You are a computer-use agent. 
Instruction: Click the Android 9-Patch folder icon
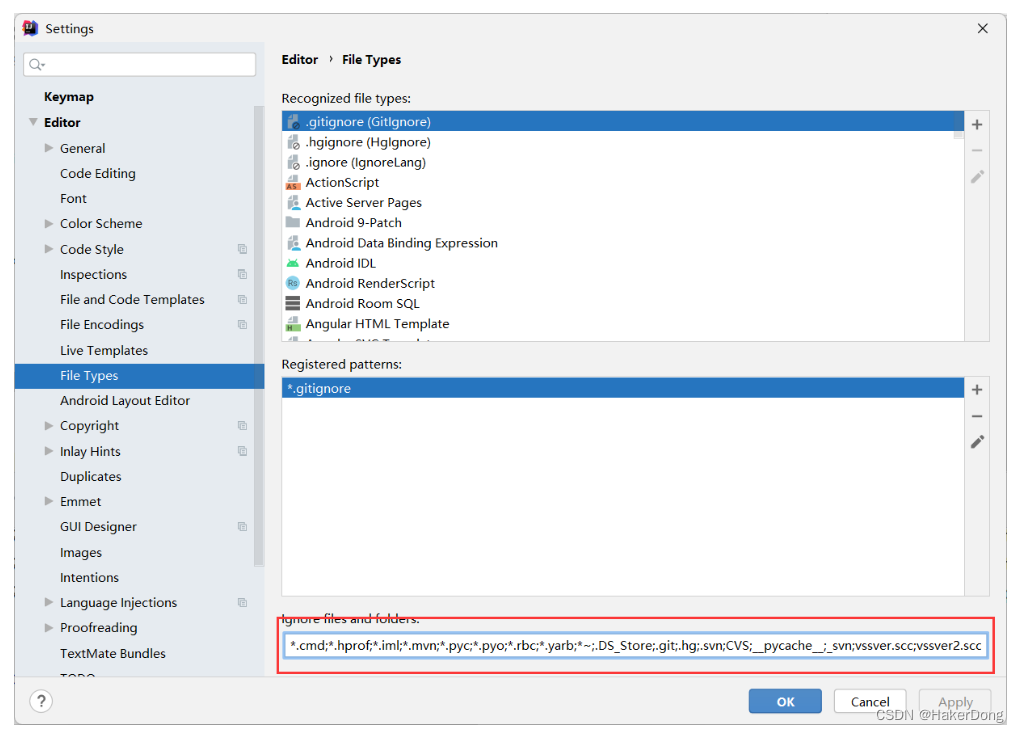[x=293, y=222]
